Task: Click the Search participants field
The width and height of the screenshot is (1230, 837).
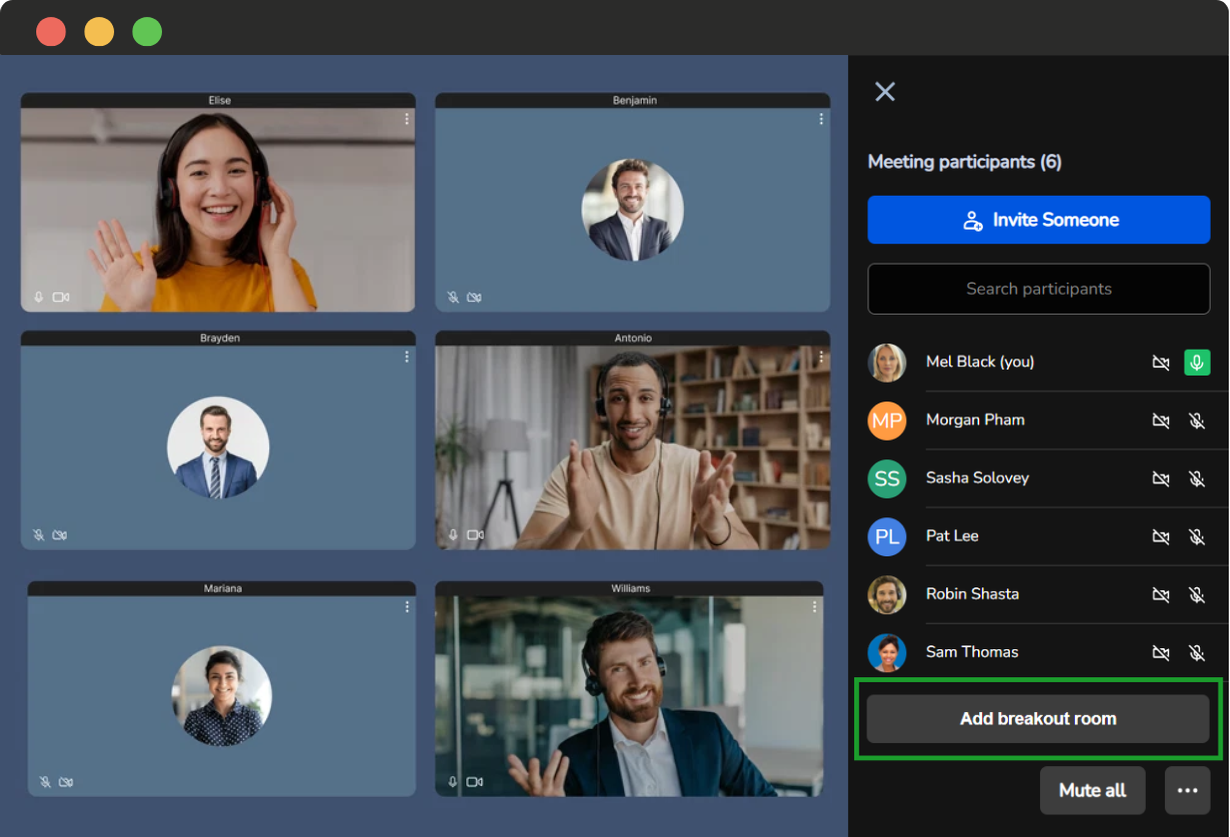Action: (x=1038, y=289)
